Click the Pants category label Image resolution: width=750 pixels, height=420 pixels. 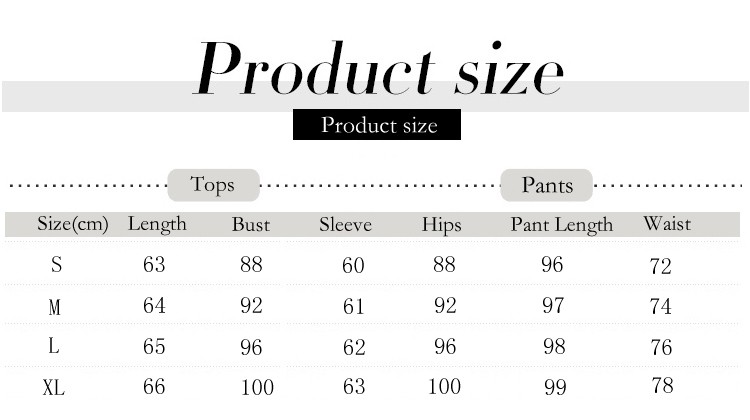point(547,185)
